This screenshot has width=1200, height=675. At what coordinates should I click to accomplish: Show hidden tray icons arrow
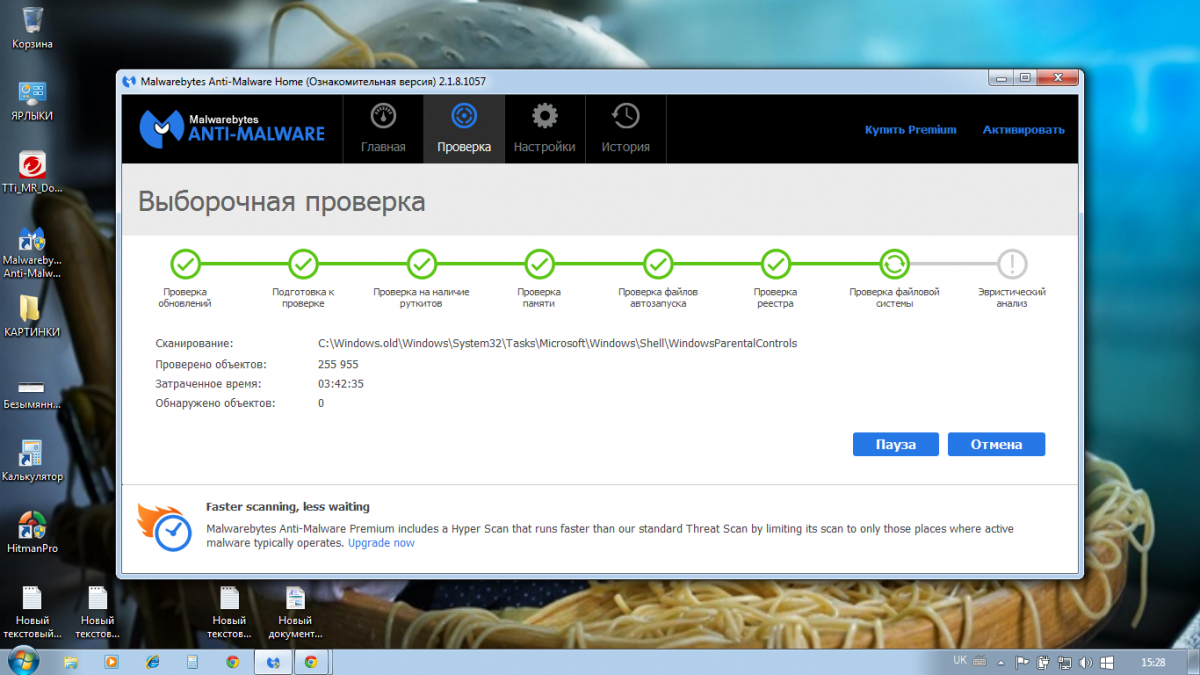1003,662
